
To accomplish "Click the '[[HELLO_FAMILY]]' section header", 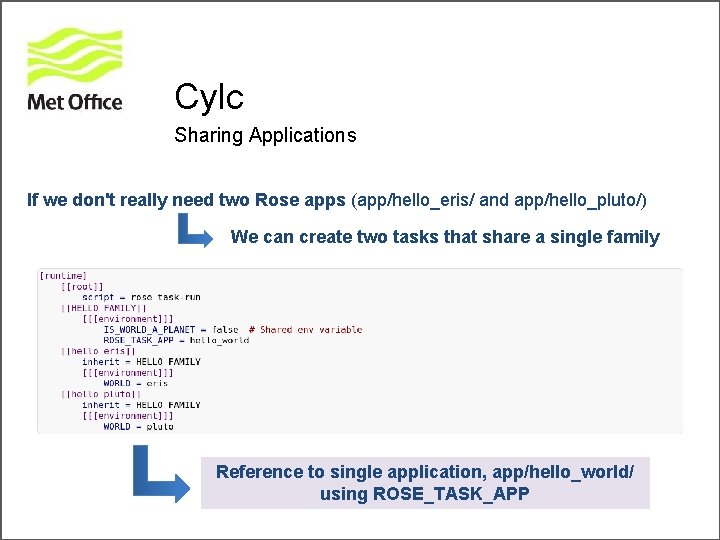I will 104,308.
